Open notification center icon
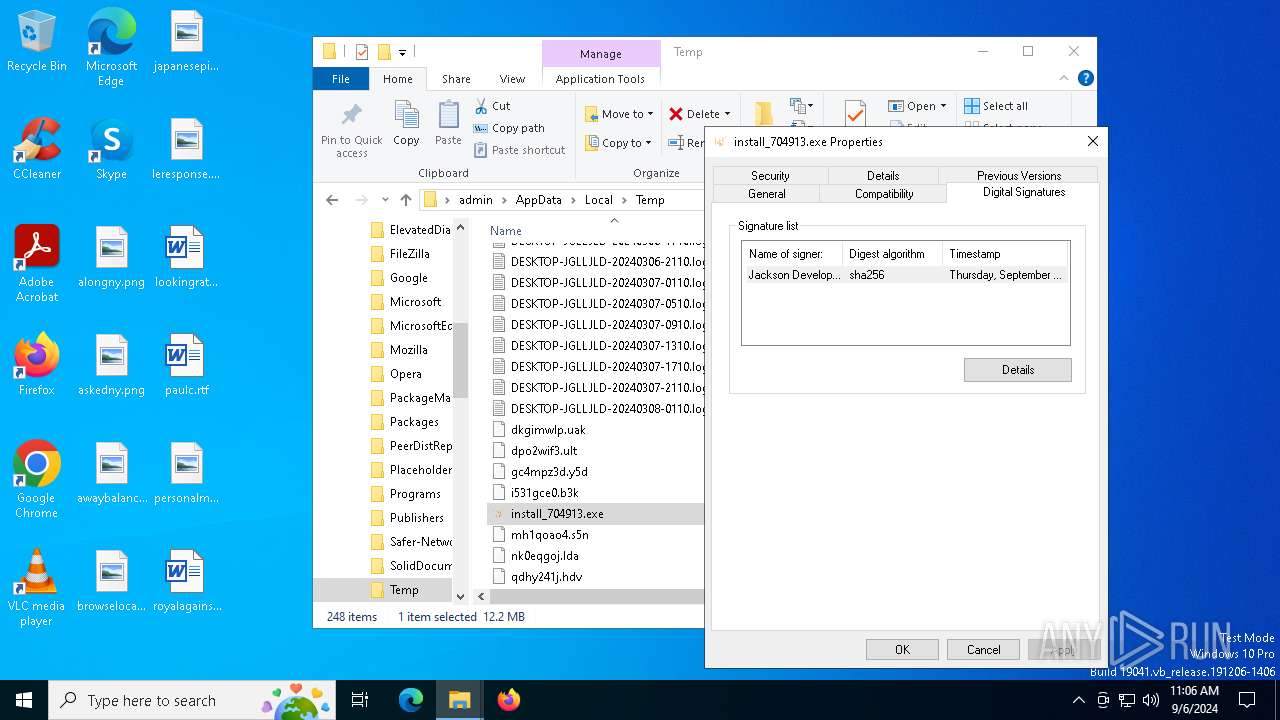The height and width of the screenshot is (720, 1280). coord(1248,700)
